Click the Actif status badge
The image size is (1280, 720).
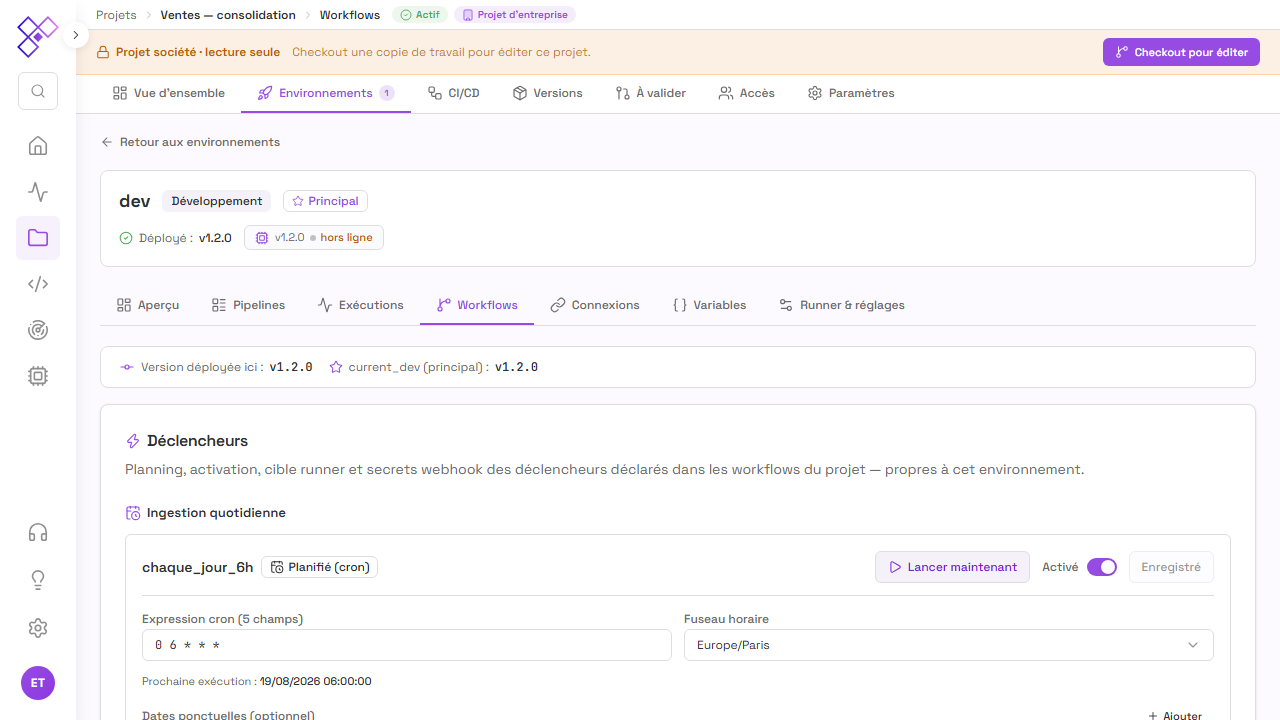[420, 15]
